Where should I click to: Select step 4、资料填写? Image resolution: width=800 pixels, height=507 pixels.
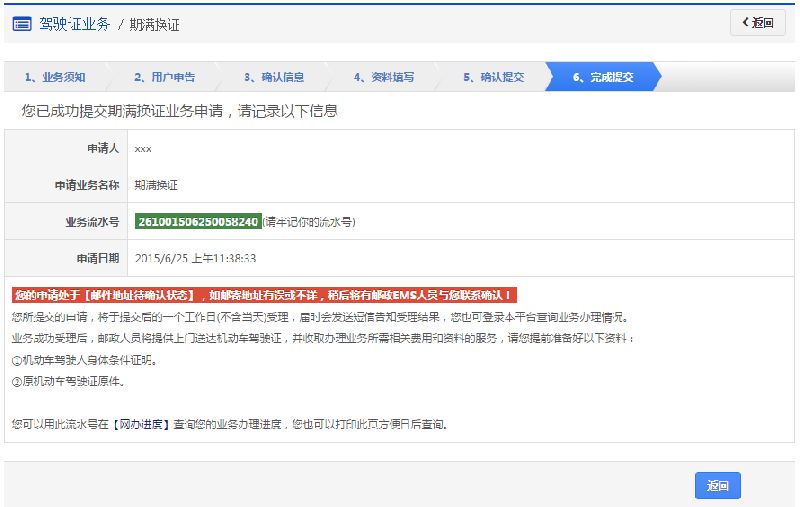coord(384,77)
